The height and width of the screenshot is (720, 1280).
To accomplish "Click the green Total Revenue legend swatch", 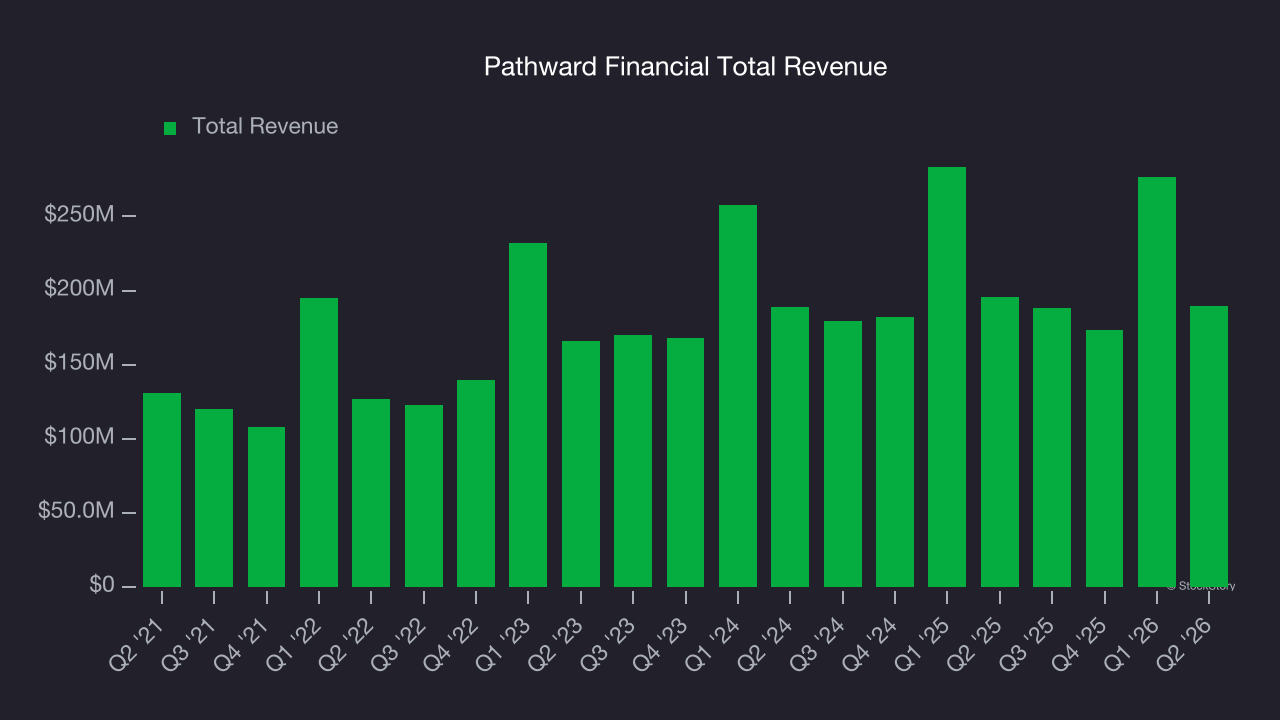I will [170, 128].
